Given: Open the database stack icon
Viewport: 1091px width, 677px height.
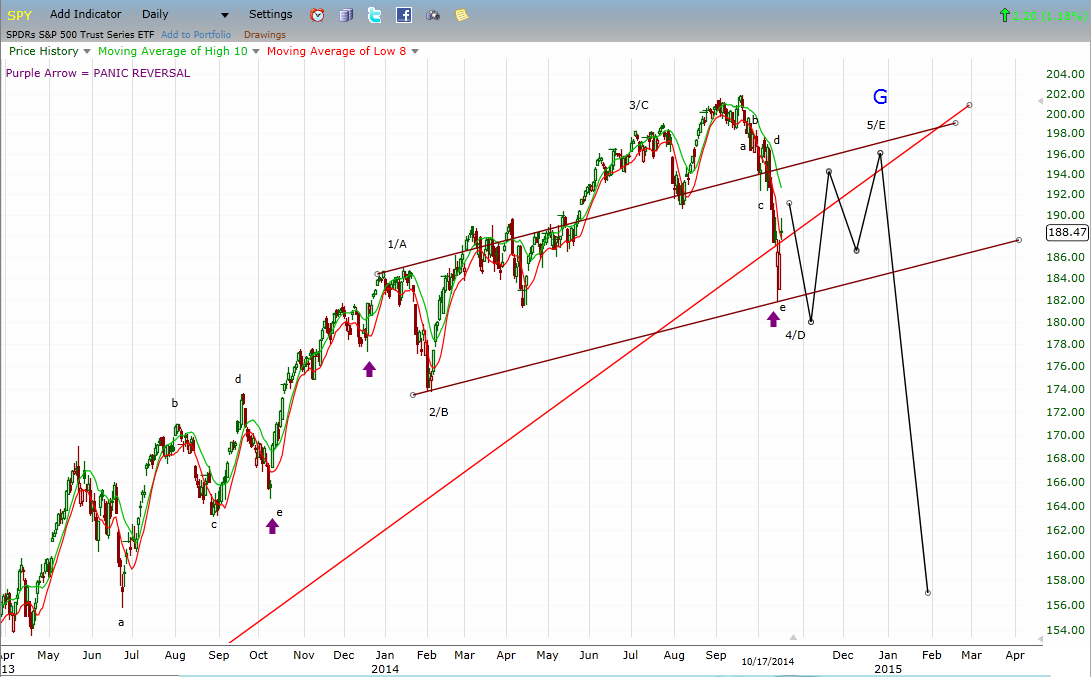Looking at the screenshot, I should (346, 15).
